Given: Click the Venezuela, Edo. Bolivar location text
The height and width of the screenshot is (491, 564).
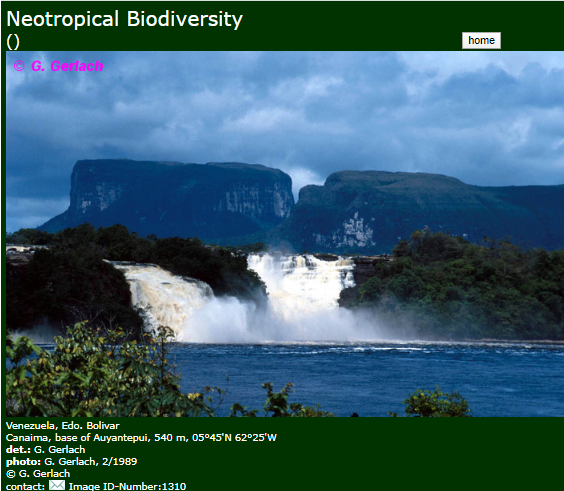Looking at the screenshot, I should pyautogui.click(x=63, y=426).
